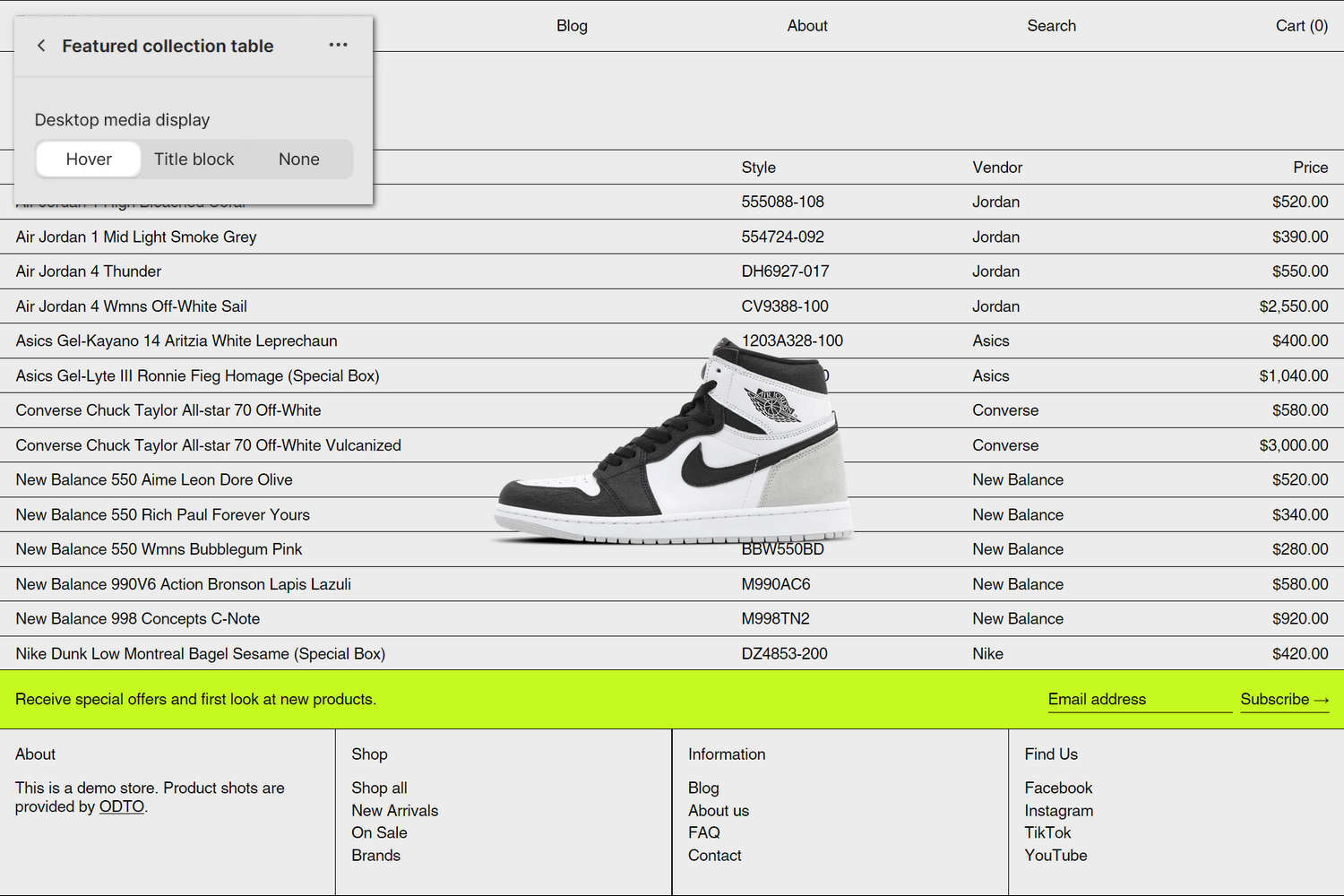The height and width of the screenshot is (896, 1344).
Task: Open the FAQ page
Action: click(703, 832)
